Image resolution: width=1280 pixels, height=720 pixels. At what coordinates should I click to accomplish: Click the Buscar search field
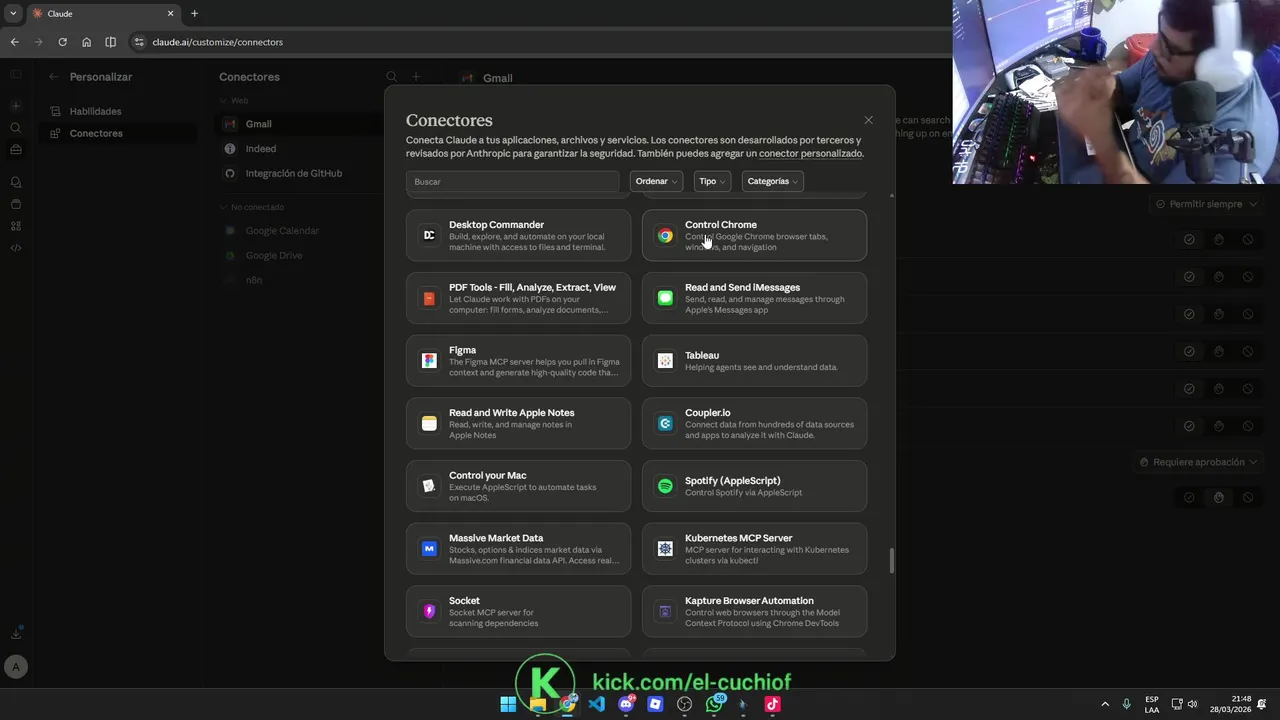[x=512, y=181]
